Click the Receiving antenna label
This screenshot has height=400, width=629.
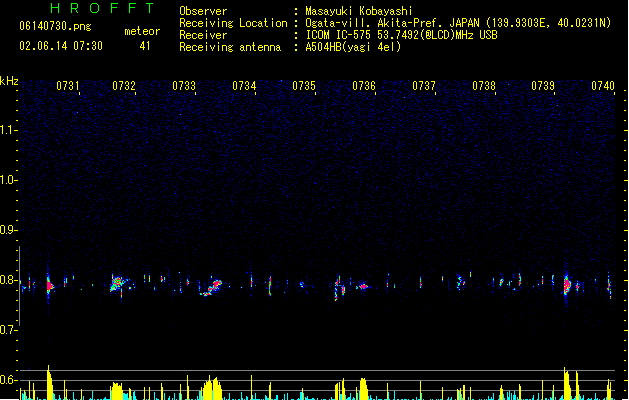[x=230, y=47]
